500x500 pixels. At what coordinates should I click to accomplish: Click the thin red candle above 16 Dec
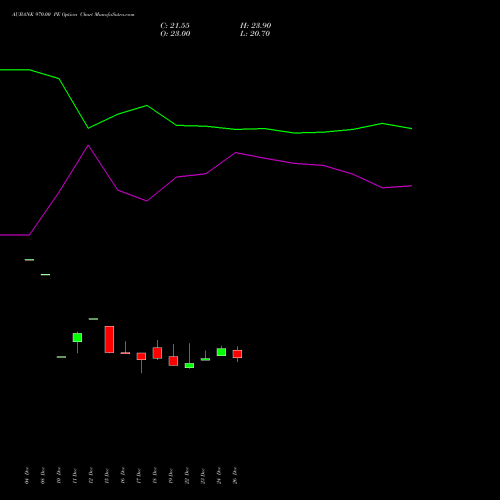tap(125, 353)
